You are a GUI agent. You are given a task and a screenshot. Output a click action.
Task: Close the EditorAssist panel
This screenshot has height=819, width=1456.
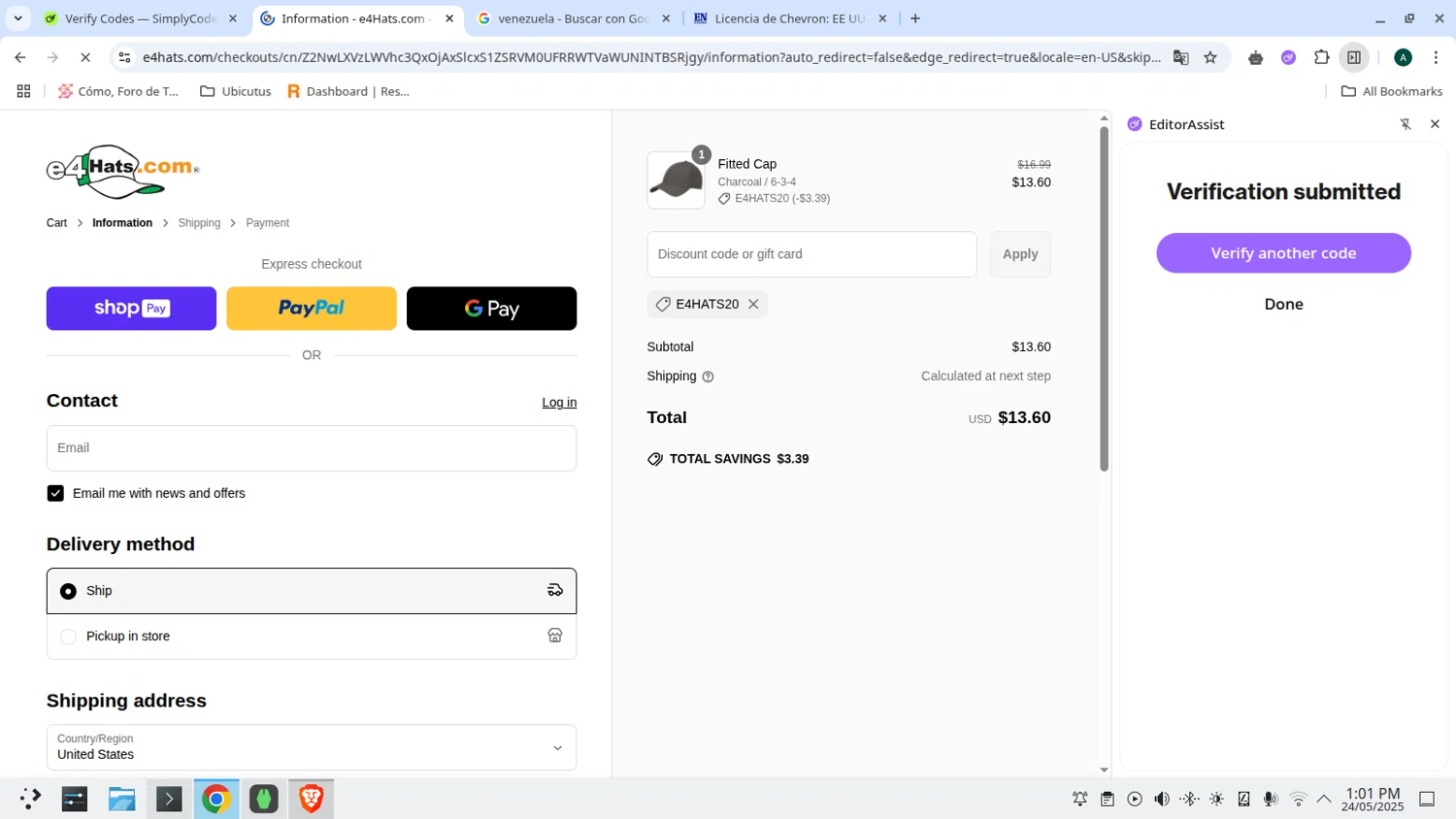1435,124
